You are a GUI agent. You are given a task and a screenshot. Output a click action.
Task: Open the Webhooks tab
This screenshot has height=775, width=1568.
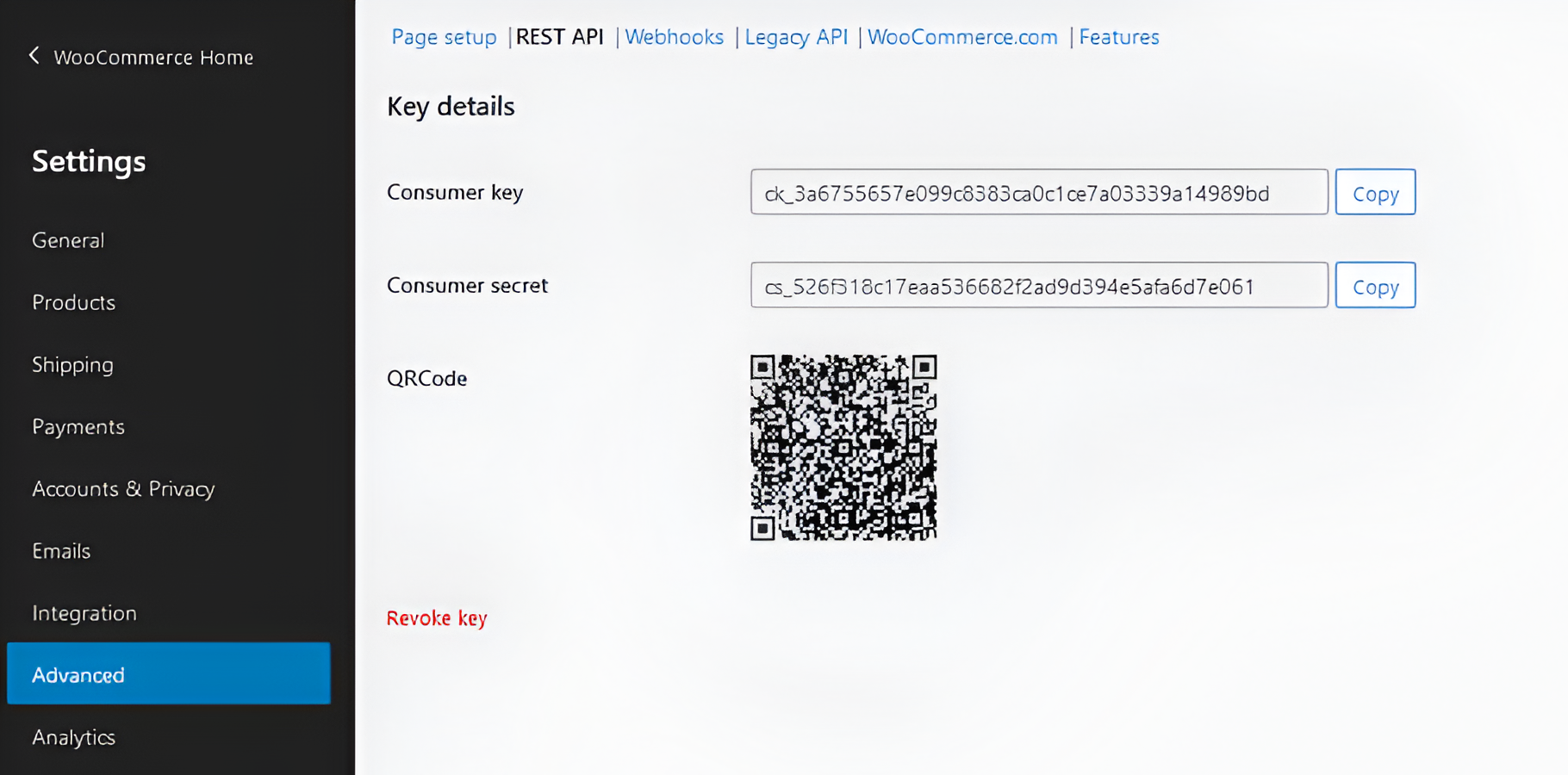674,37
